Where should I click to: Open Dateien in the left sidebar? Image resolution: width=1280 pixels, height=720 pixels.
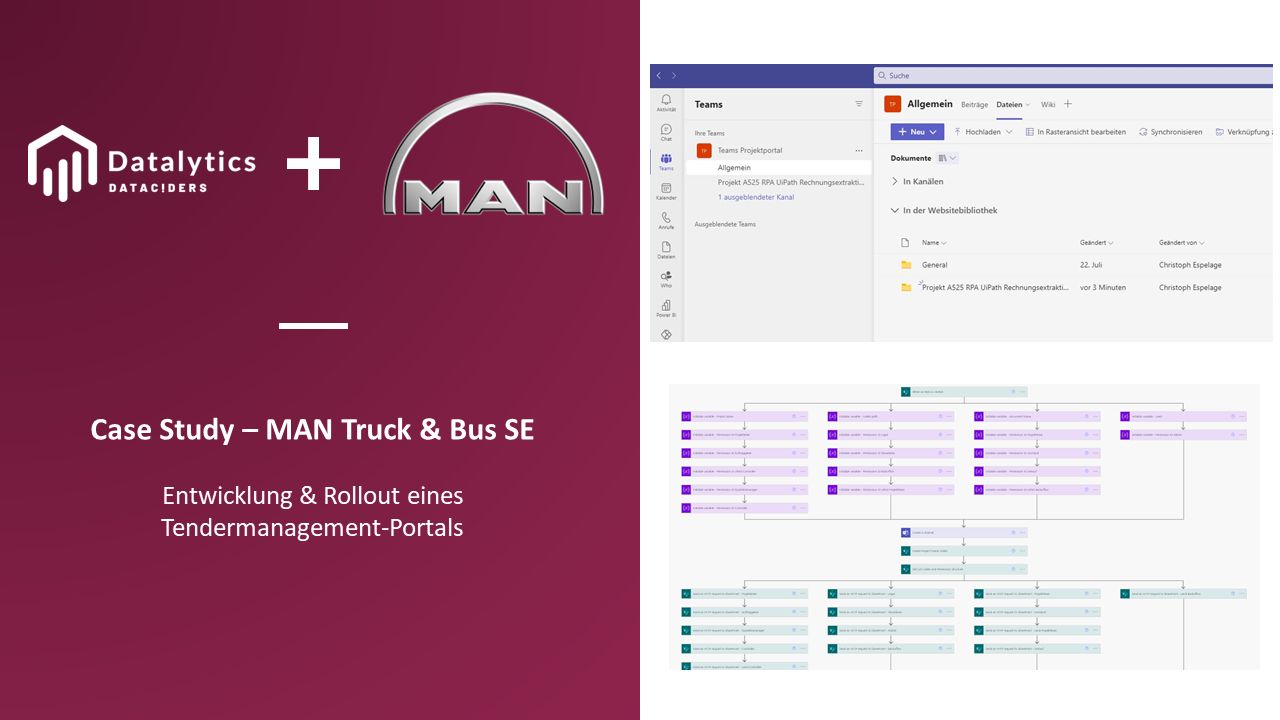click(666, 248)
